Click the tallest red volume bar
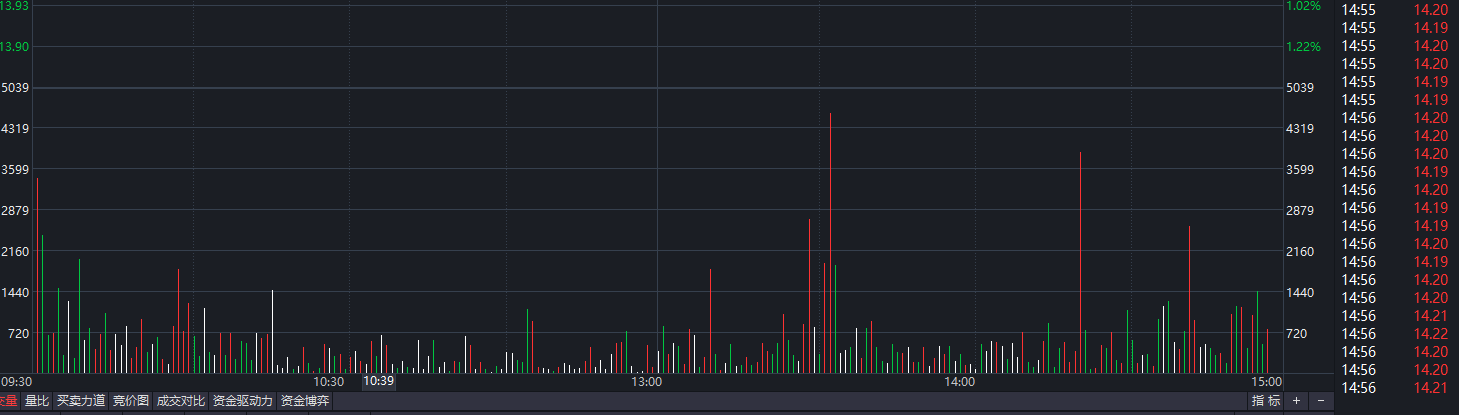Viewport: 1459px width, 415px height. pos(830,243)
